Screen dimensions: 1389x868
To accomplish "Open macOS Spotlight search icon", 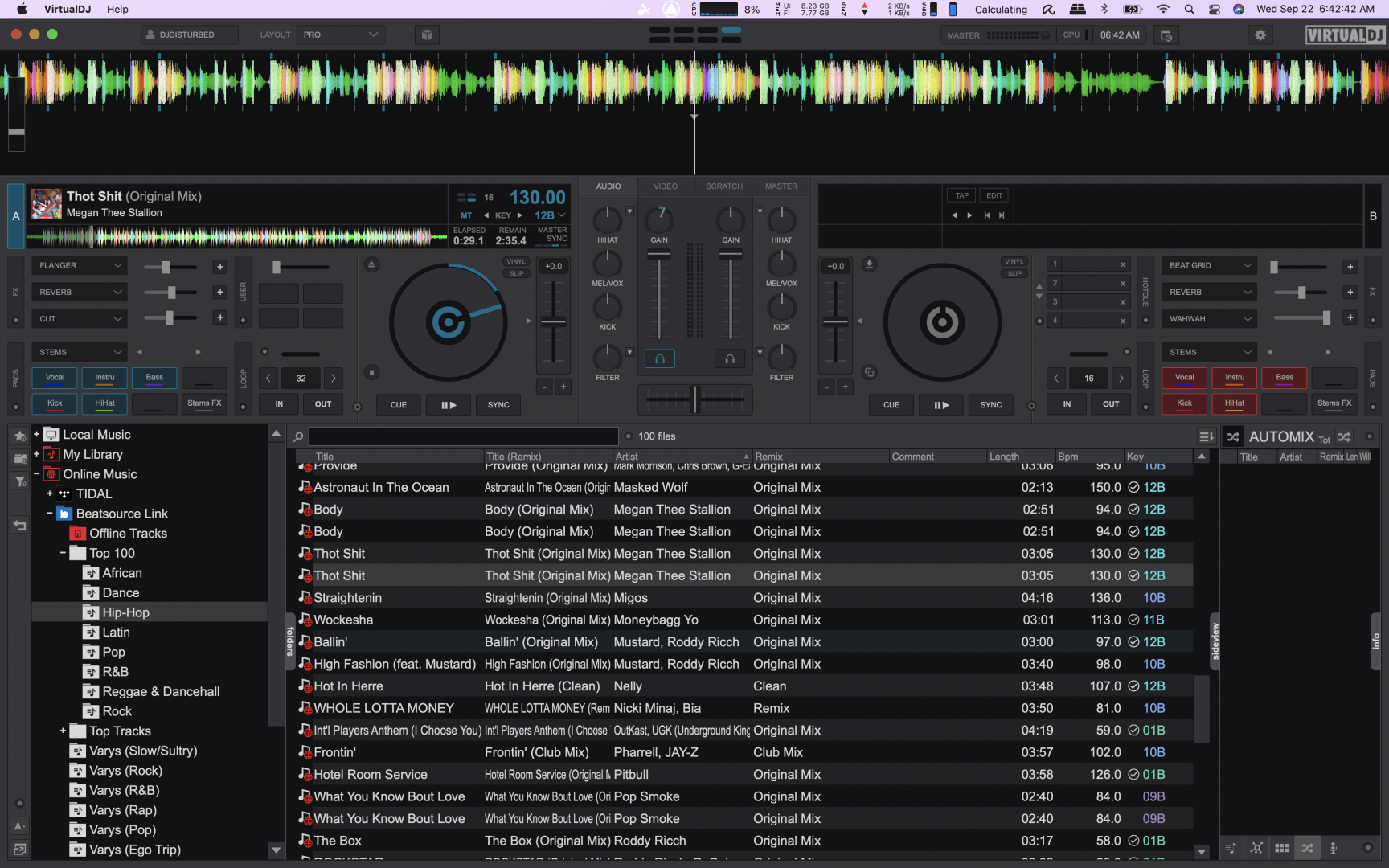I will (1189, 10).
